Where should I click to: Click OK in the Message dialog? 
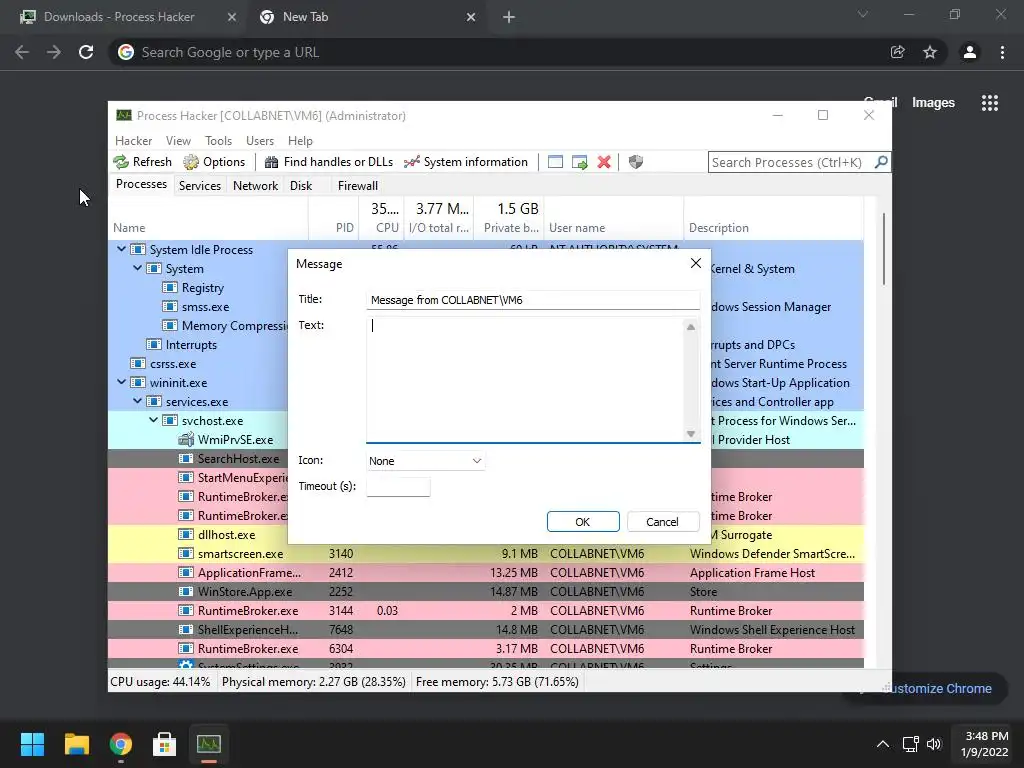583,522
